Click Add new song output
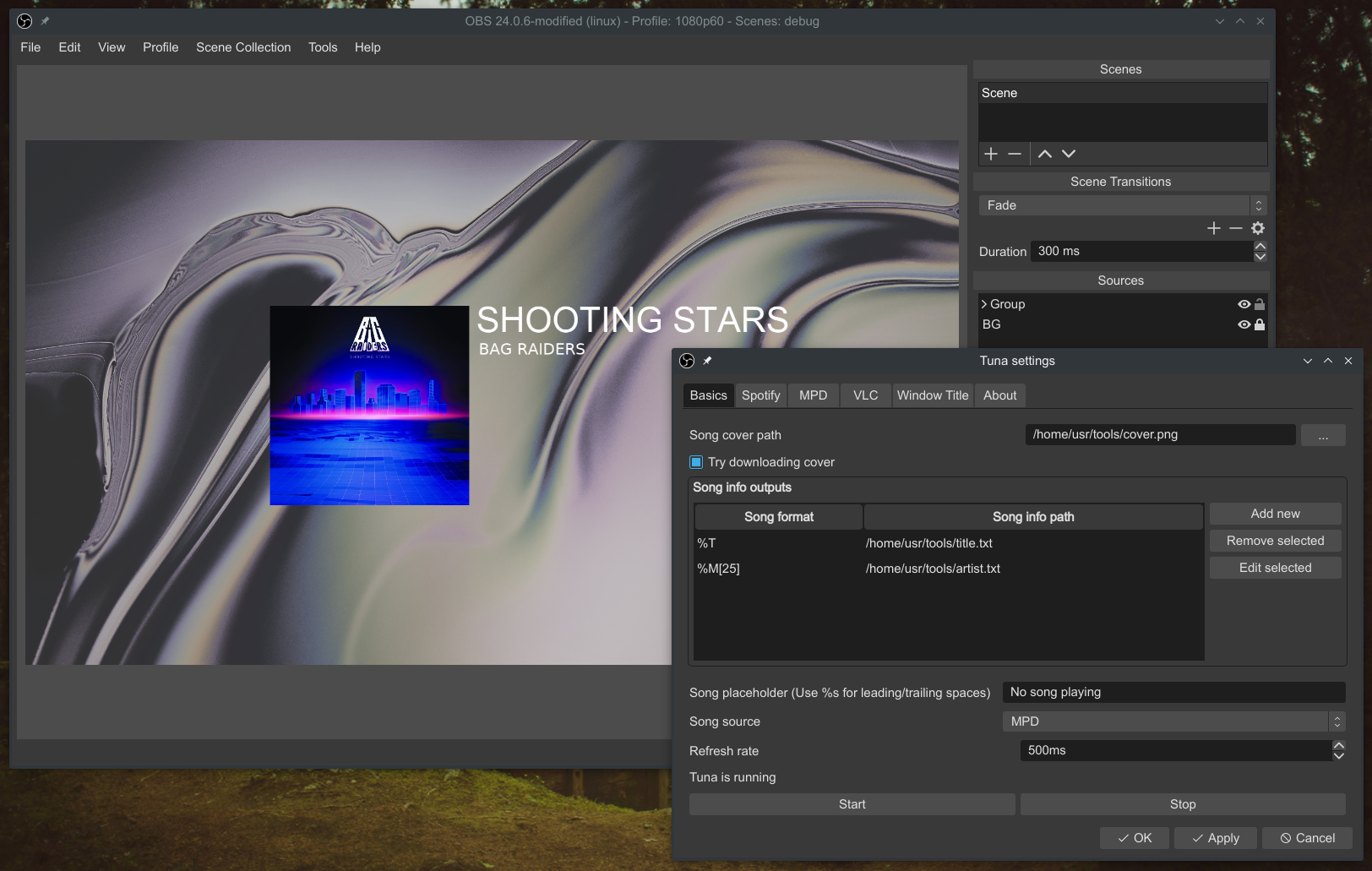 coord(1276,514)
